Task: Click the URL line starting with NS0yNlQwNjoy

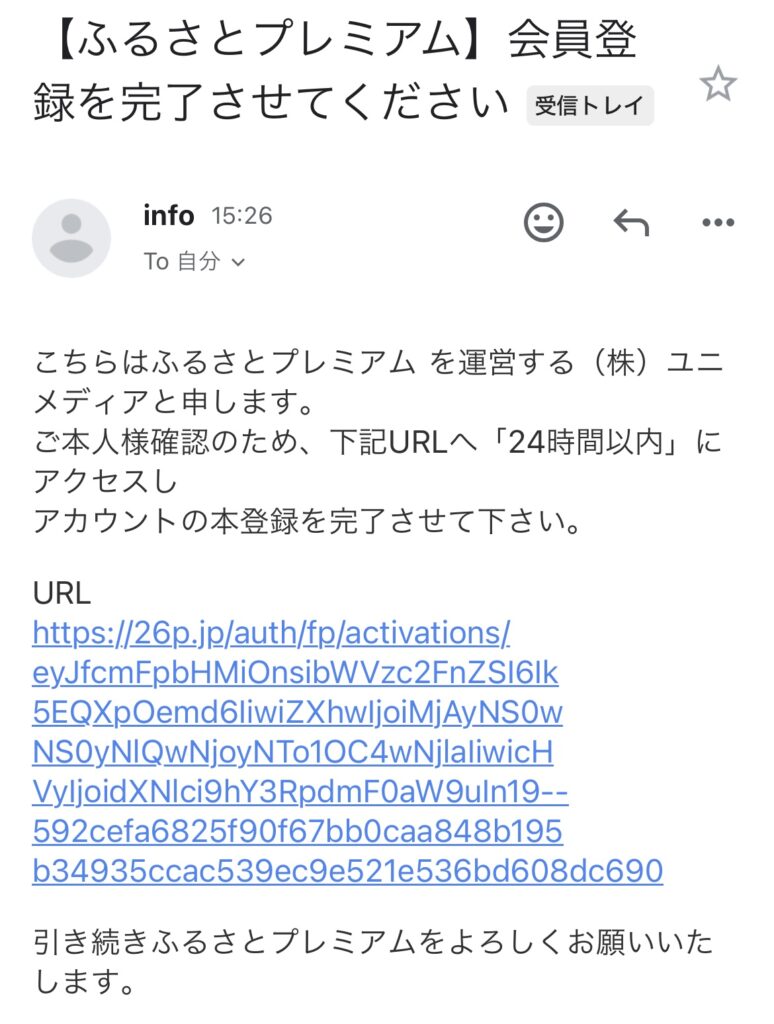Action: (293, 752)
